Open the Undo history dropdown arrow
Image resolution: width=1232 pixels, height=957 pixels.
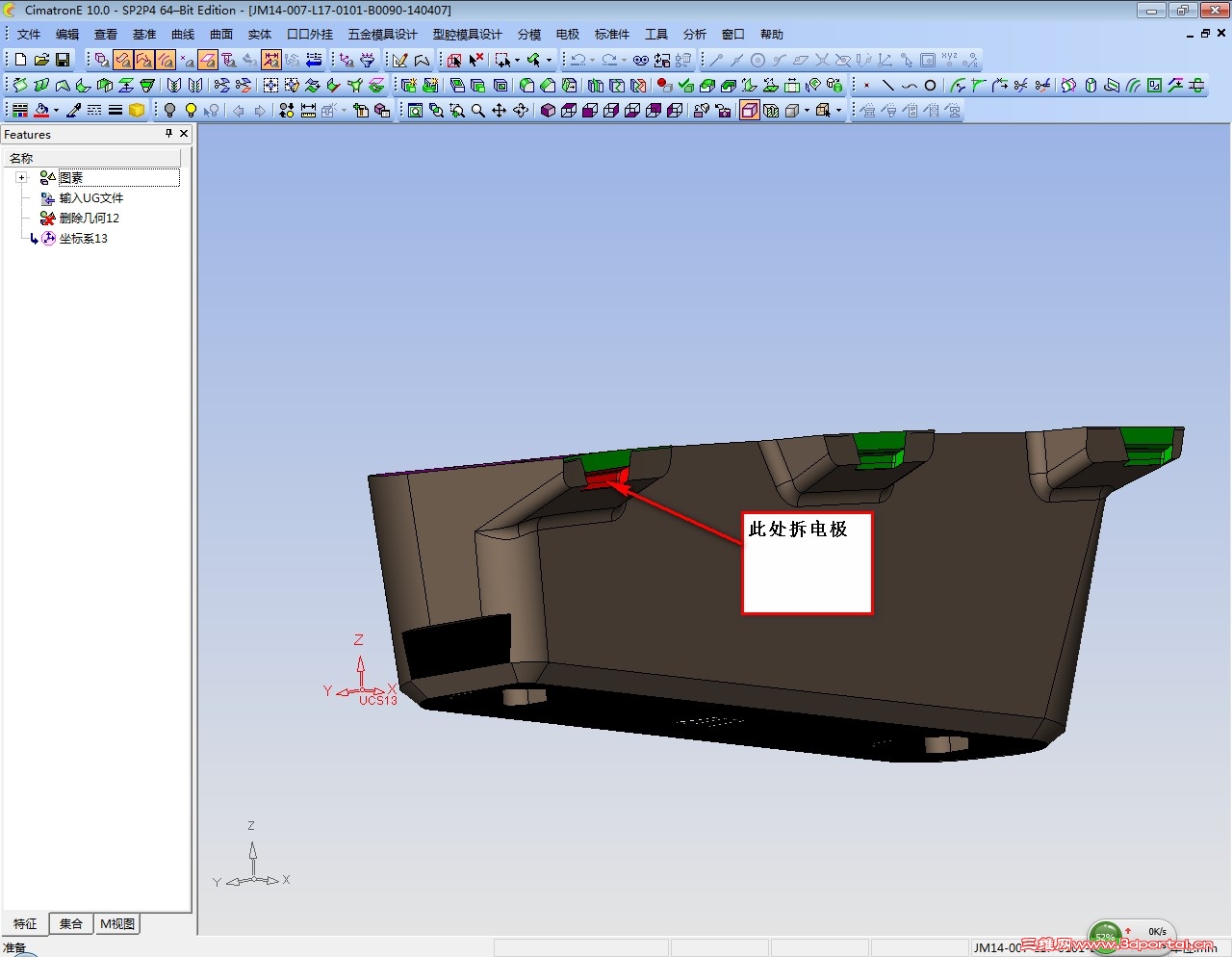click(592, 60)
